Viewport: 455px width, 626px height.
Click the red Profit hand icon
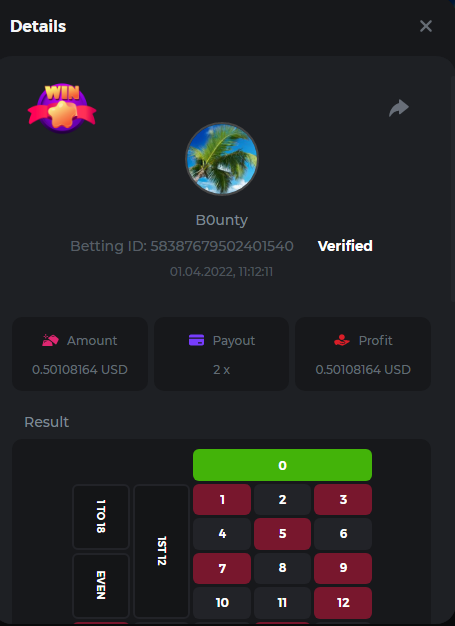click(342, 340)
